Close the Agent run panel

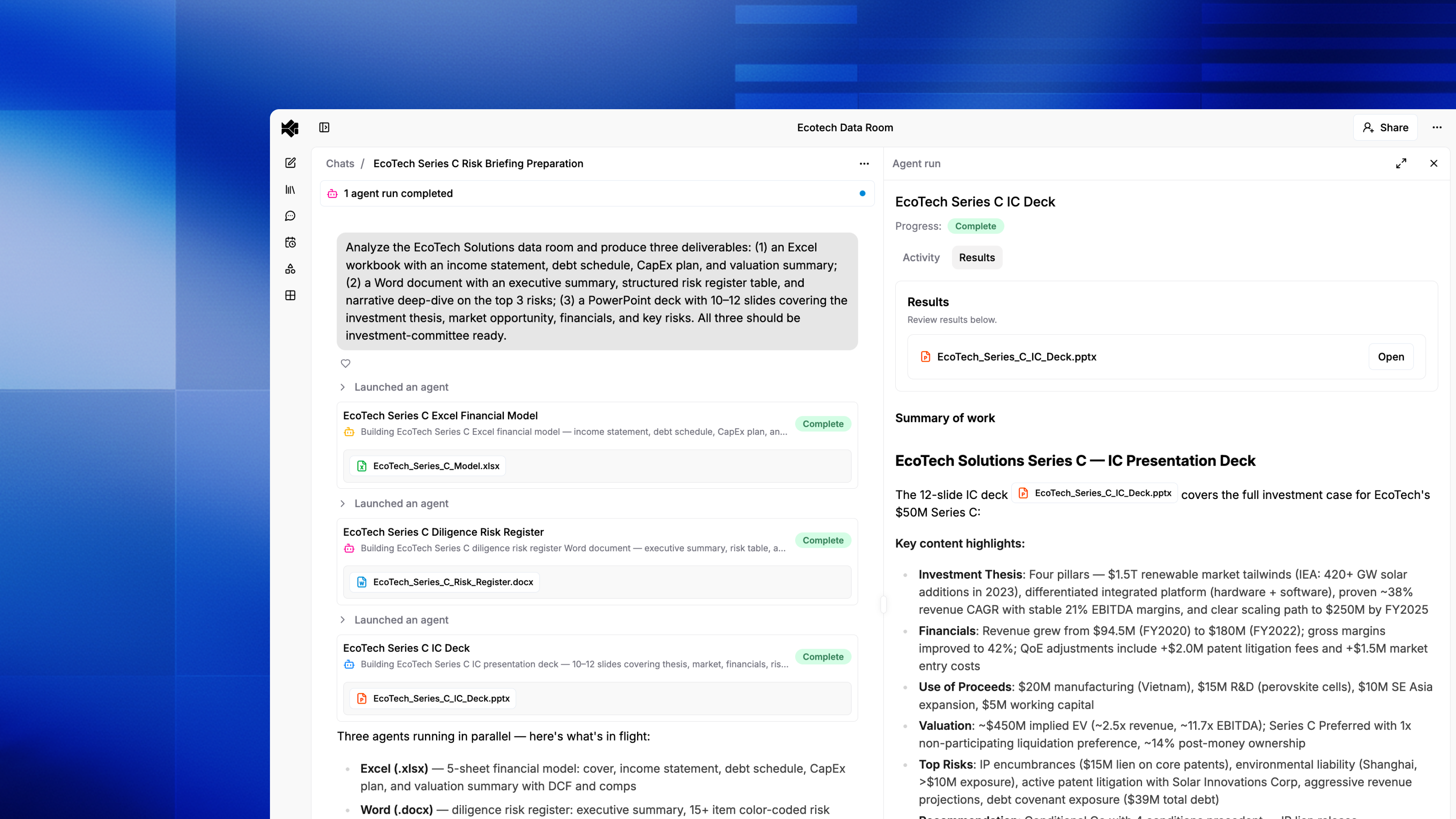(x=1434, y=164)
